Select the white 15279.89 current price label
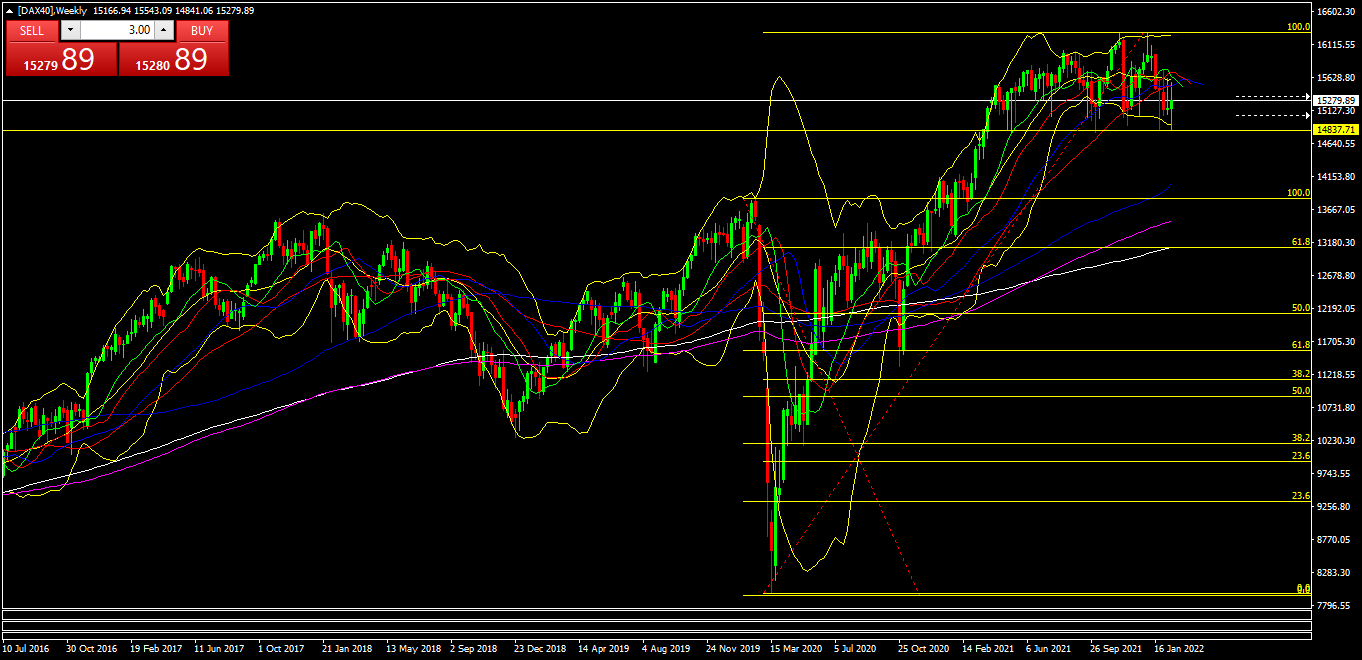 tap(1336, 101)
